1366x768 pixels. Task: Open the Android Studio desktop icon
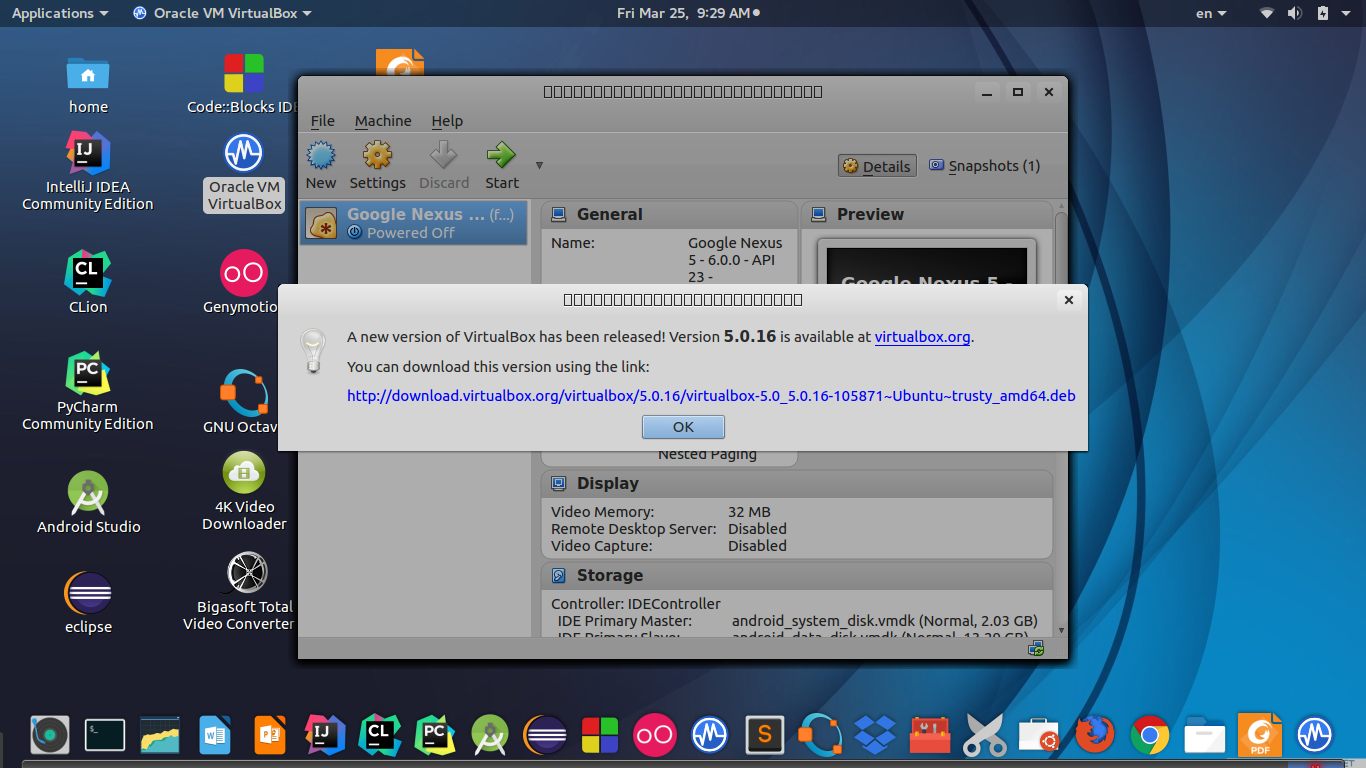(x=88, y=503)
